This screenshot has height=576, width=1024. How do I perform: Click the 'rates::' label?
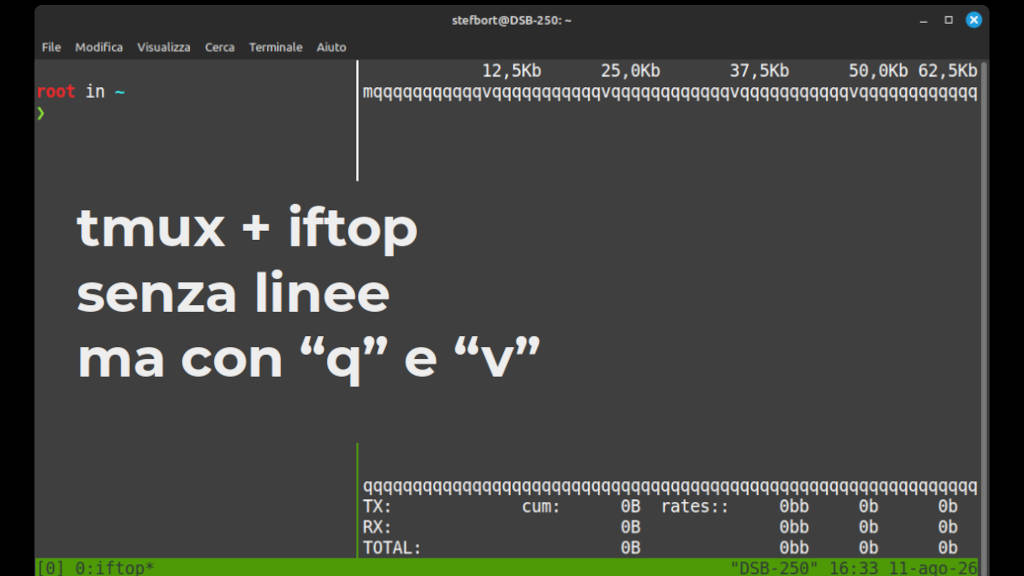(694, 507)
